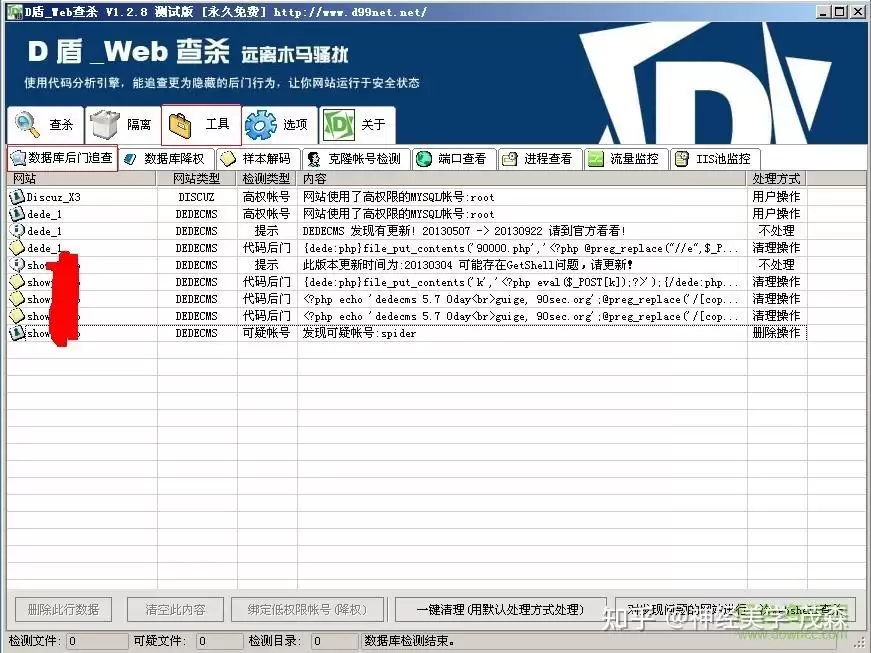
Task: Open the 隔离 quarantine box tab
Action: (123, 124)
